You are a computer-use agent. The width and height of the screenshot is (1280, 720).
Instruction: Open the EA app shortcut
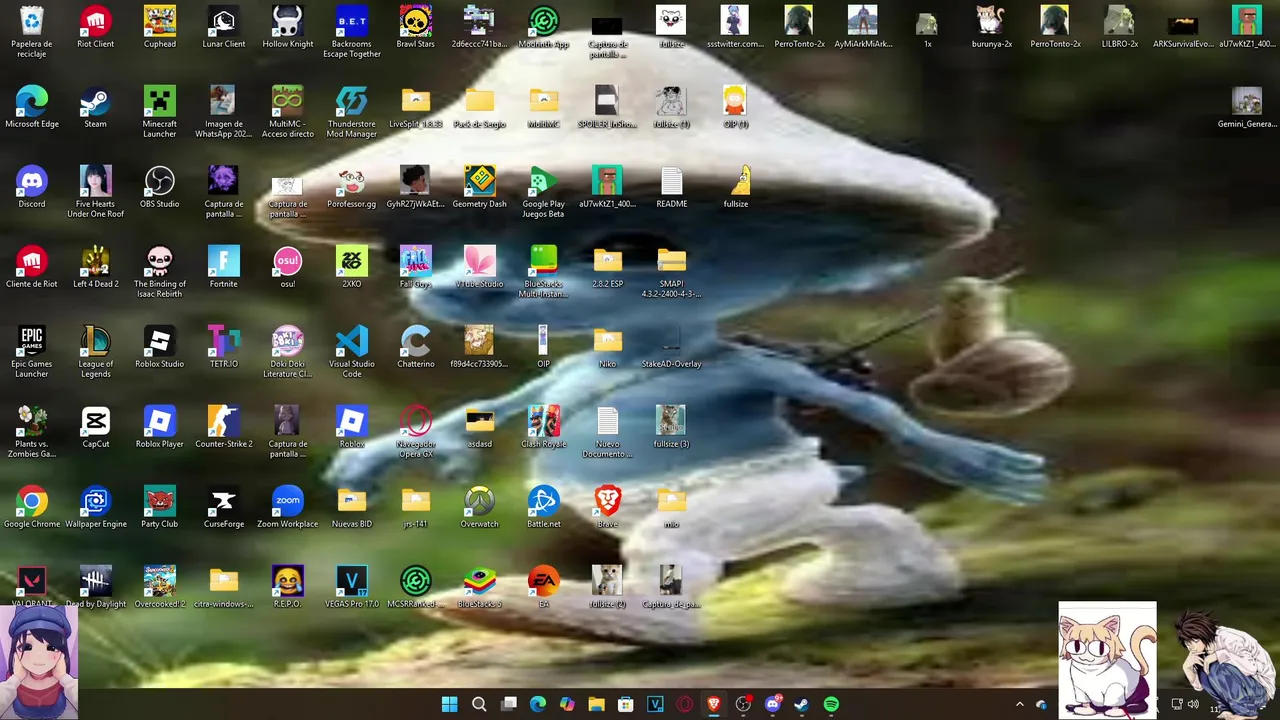pyautogui.click(x=544, y=587)
